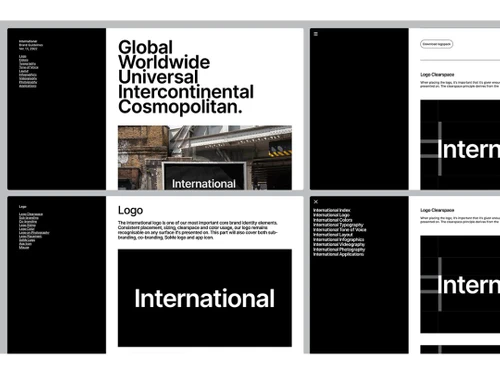Click Logo Clearspace heading under Download logopack

[x=437, y=75]
